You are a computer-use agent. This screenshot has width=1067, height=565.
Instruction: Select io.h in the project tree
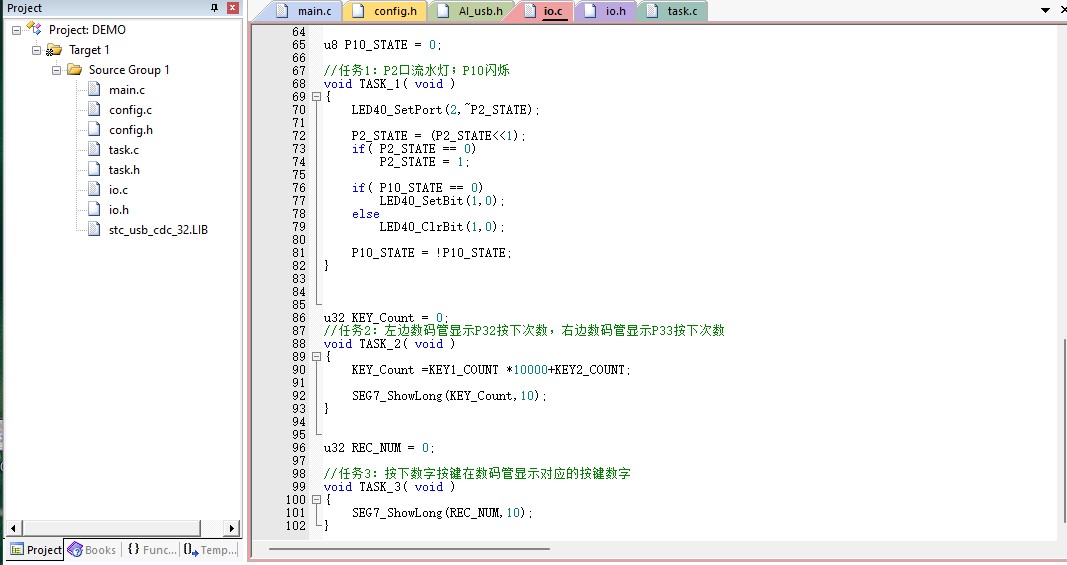tap(118, 210)
